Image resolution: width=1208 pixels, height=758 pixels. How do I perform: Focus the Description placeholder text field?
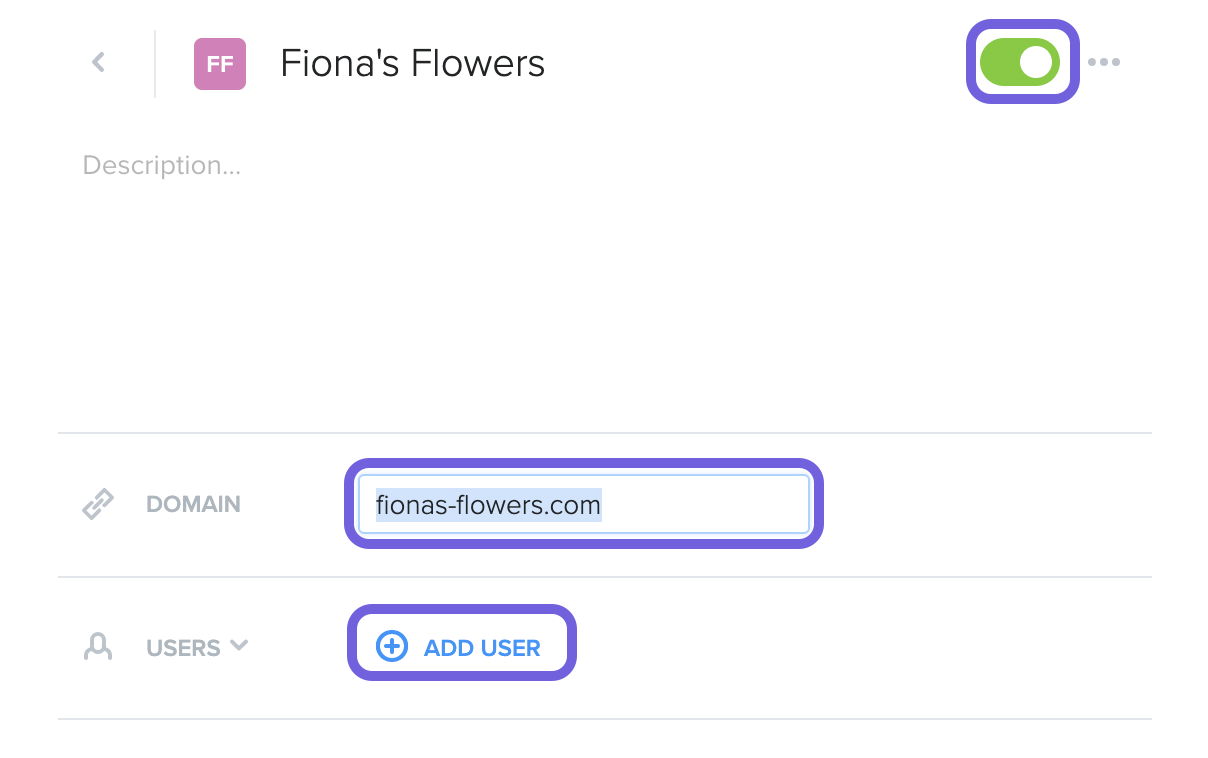point(162,165)
